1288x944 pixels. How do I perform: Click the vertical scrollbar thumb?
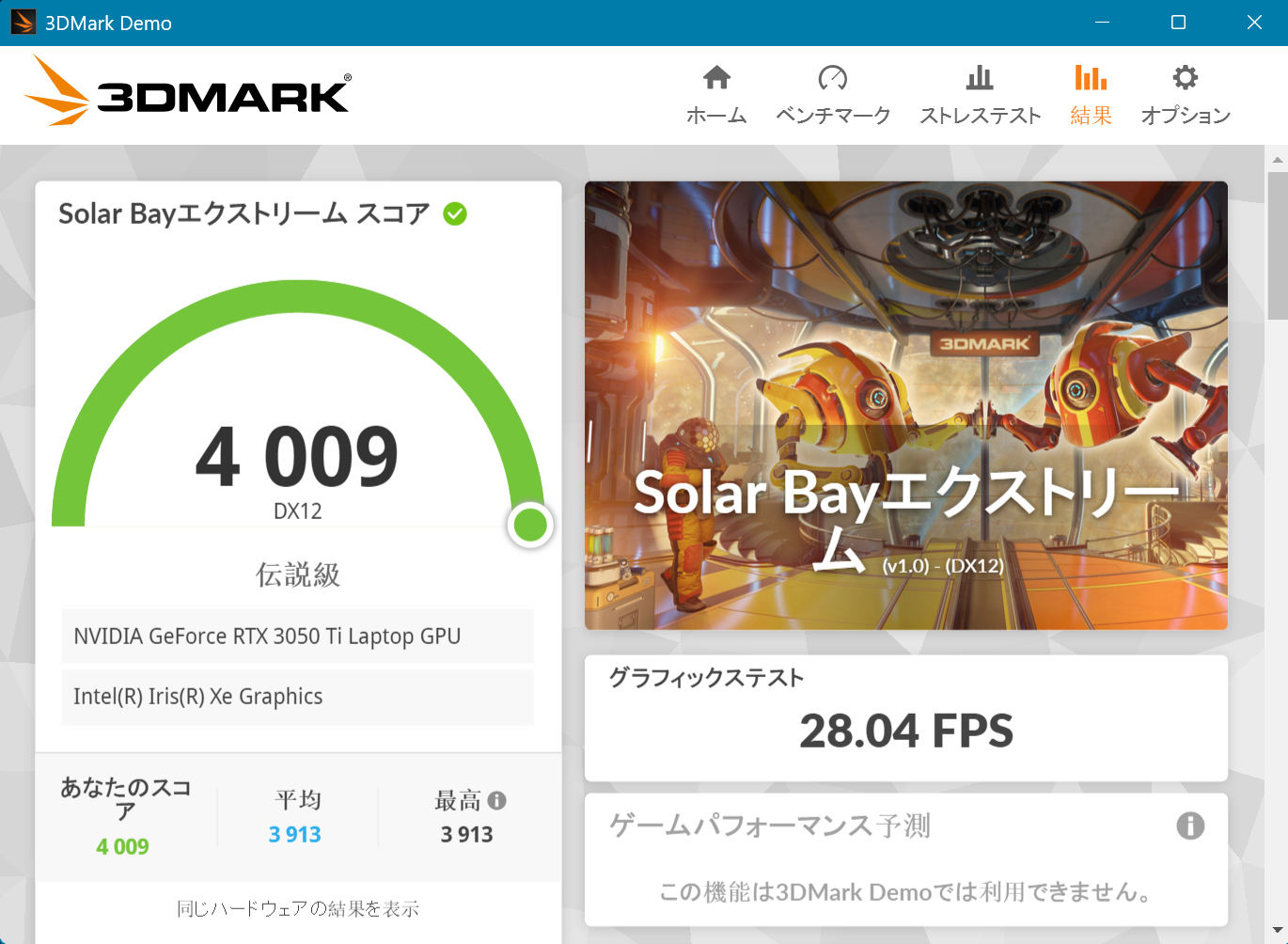[1277, 246]
